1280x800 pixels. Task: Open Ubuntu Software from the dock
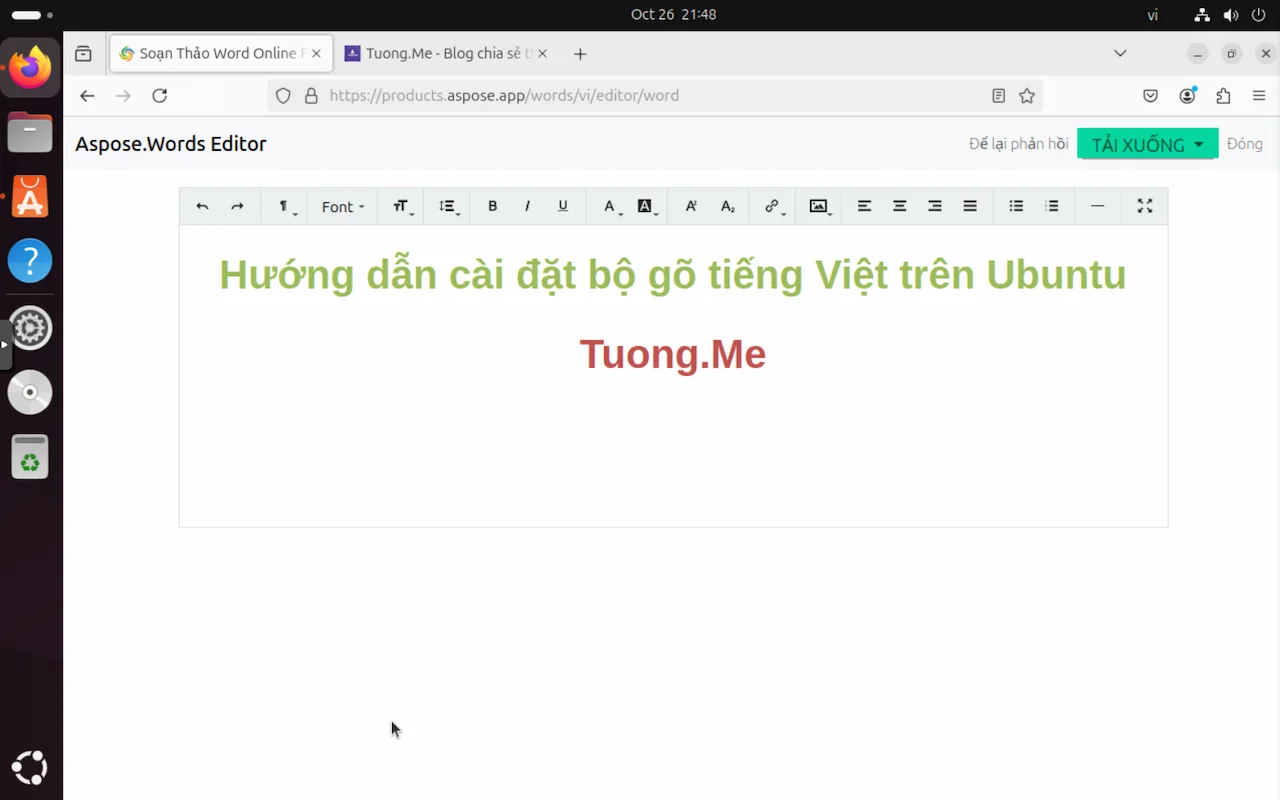click(x=30, y=197)
